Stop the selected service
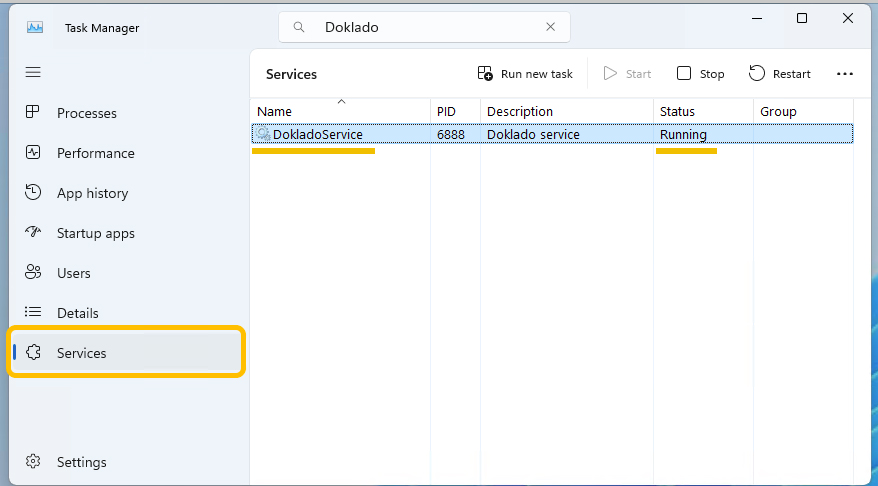The width and height of the screenshot is (878, 486). pyautogui.click(x=700, y=73)
